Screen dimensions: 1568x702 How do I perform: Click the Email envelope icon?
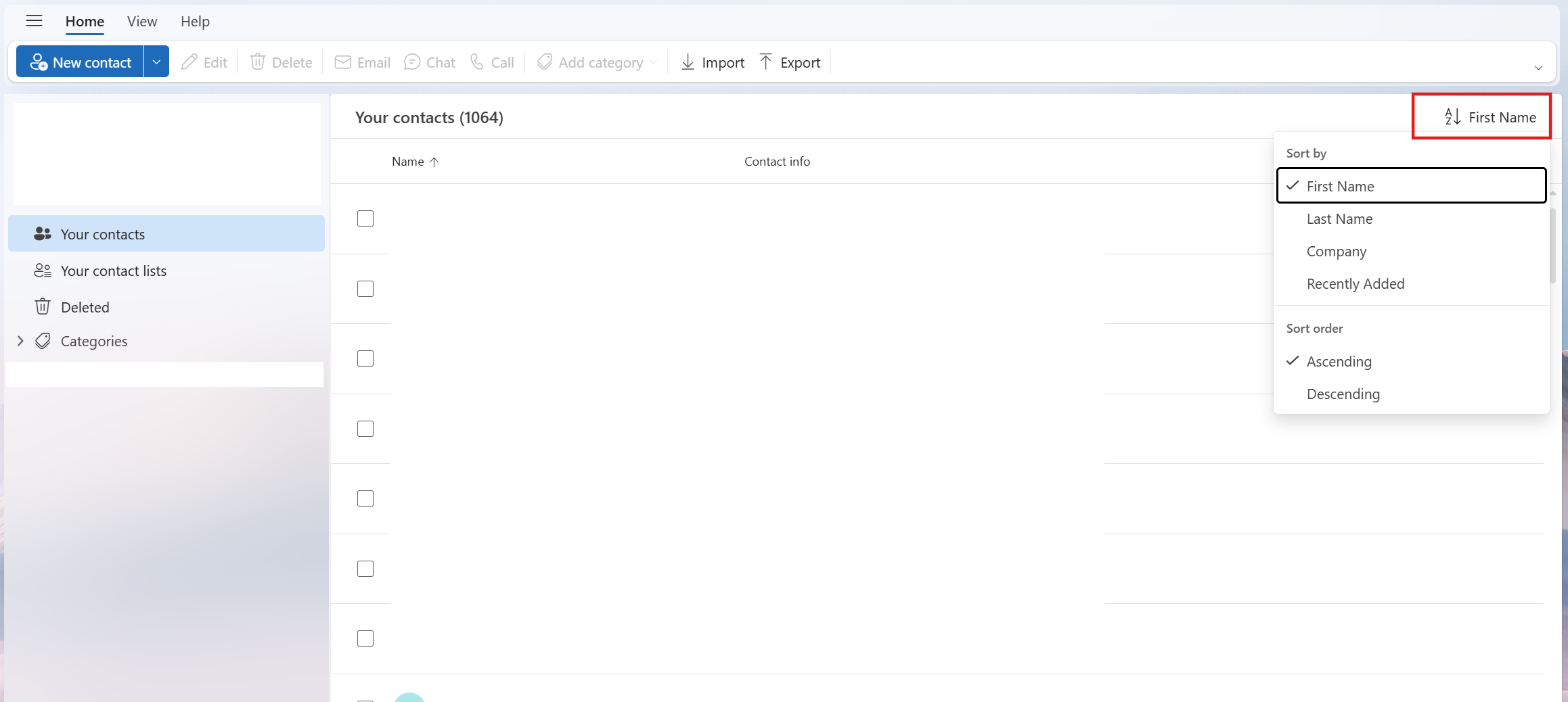coord(343,62)
